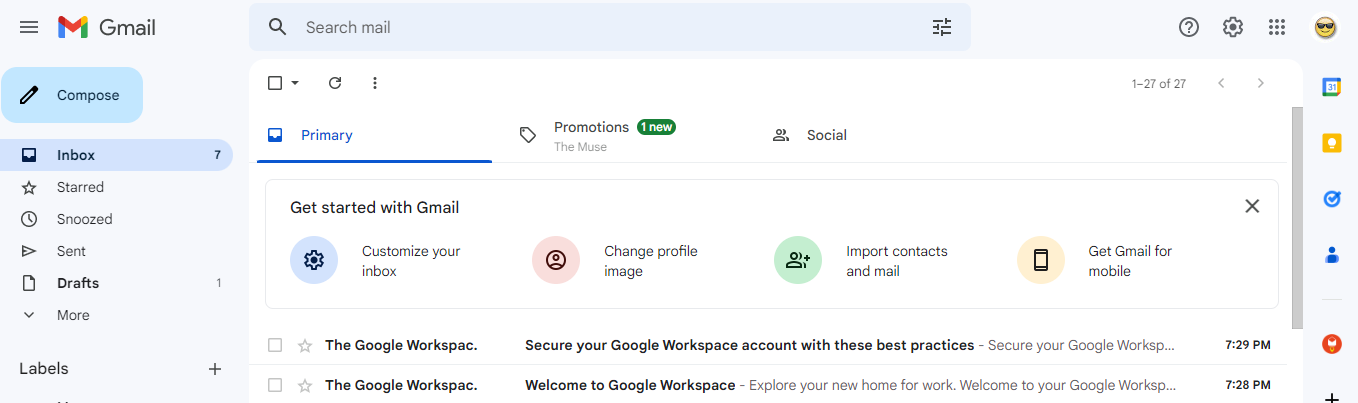This screenshot has width=1358, height=403.
Task: Open Contacts in side panel
Action: tap(1332, 255)
